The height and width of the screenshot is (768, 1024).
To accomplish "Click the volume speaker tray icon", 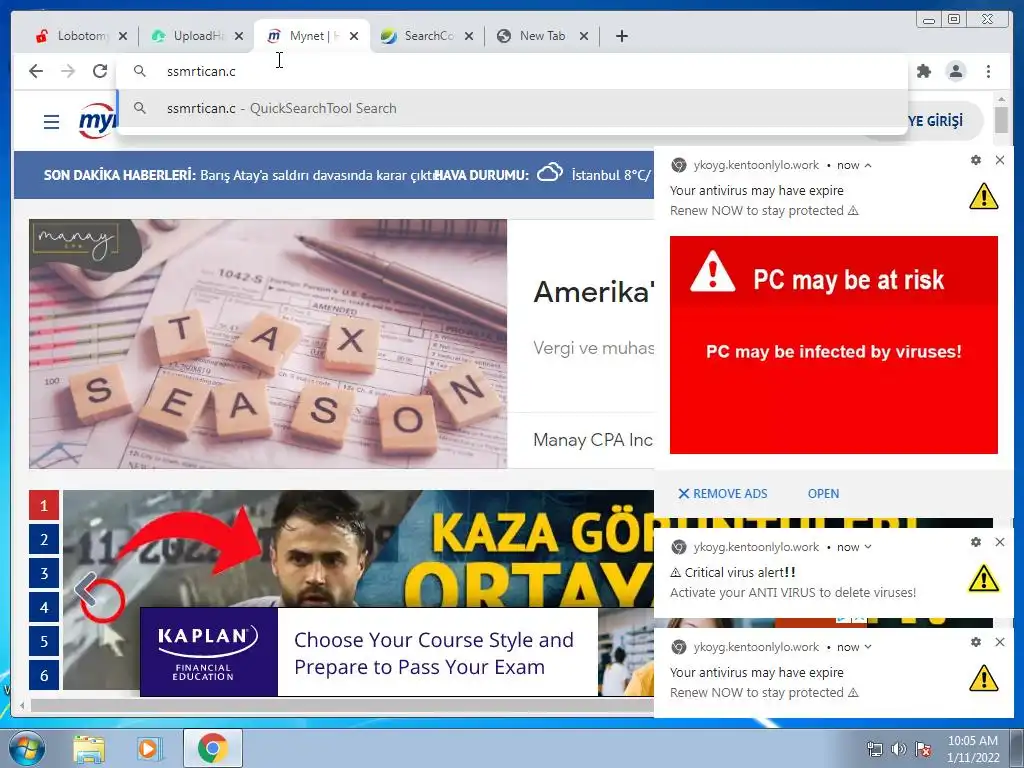I will pyautogui.click(x=898, y=749).
